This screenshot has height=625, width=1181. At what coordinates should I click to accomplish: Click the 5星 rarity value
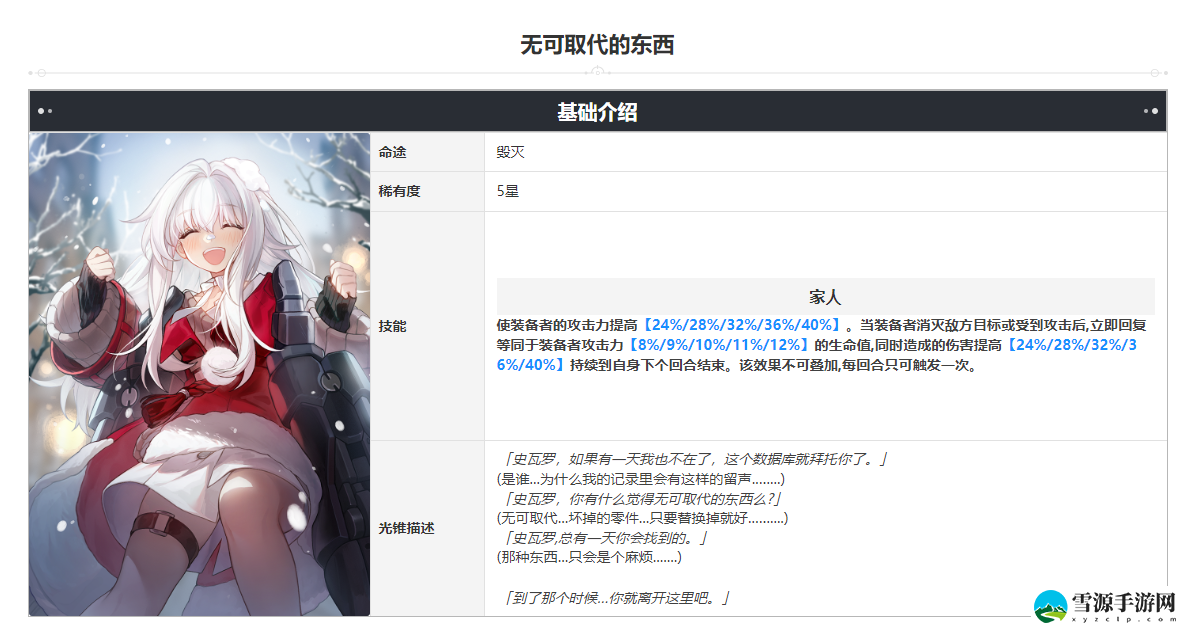click(508, 191)
